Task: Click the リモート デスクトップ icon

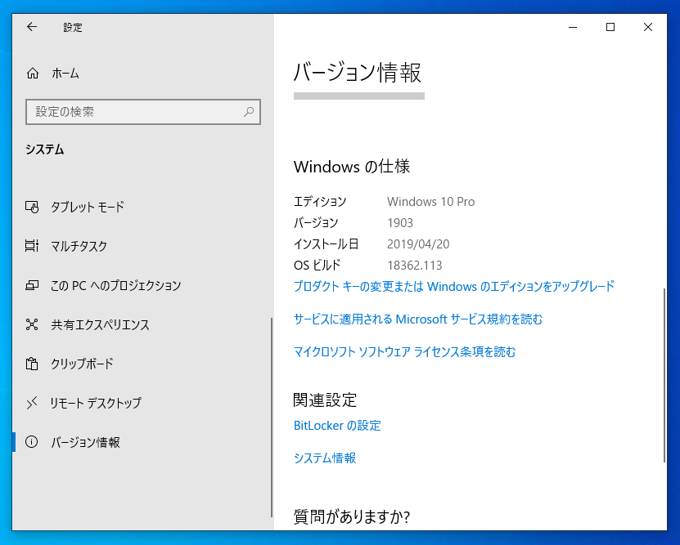Action: click(x=32, y=403)
